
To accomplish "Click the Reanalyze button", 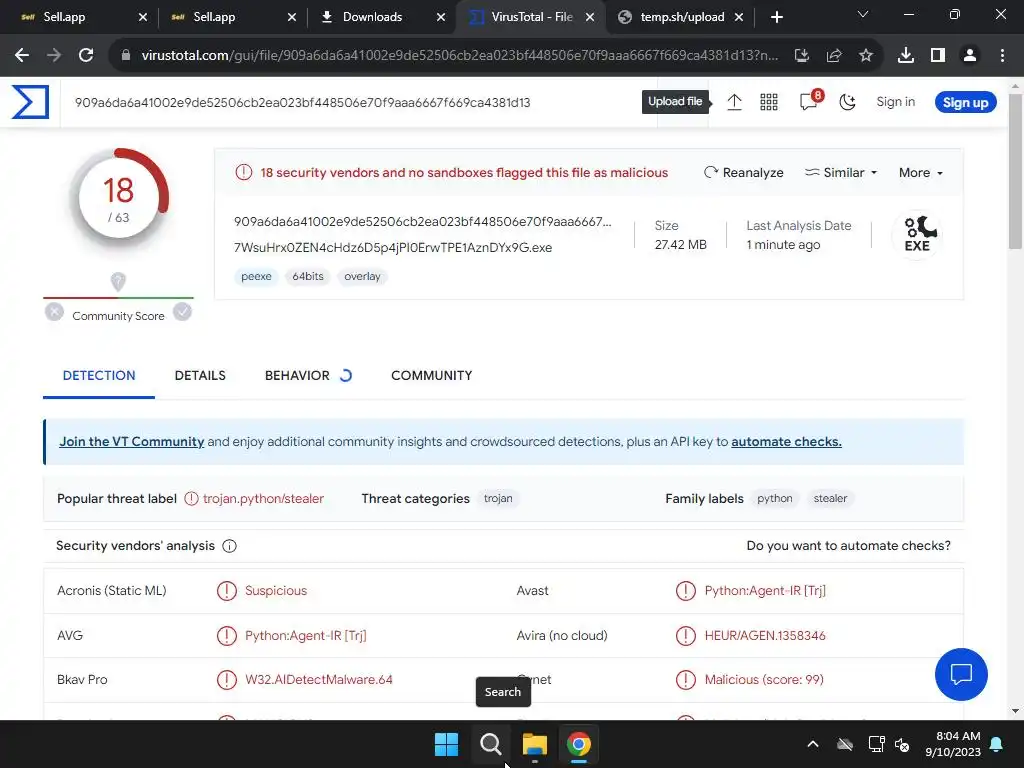I will (743, 172).
